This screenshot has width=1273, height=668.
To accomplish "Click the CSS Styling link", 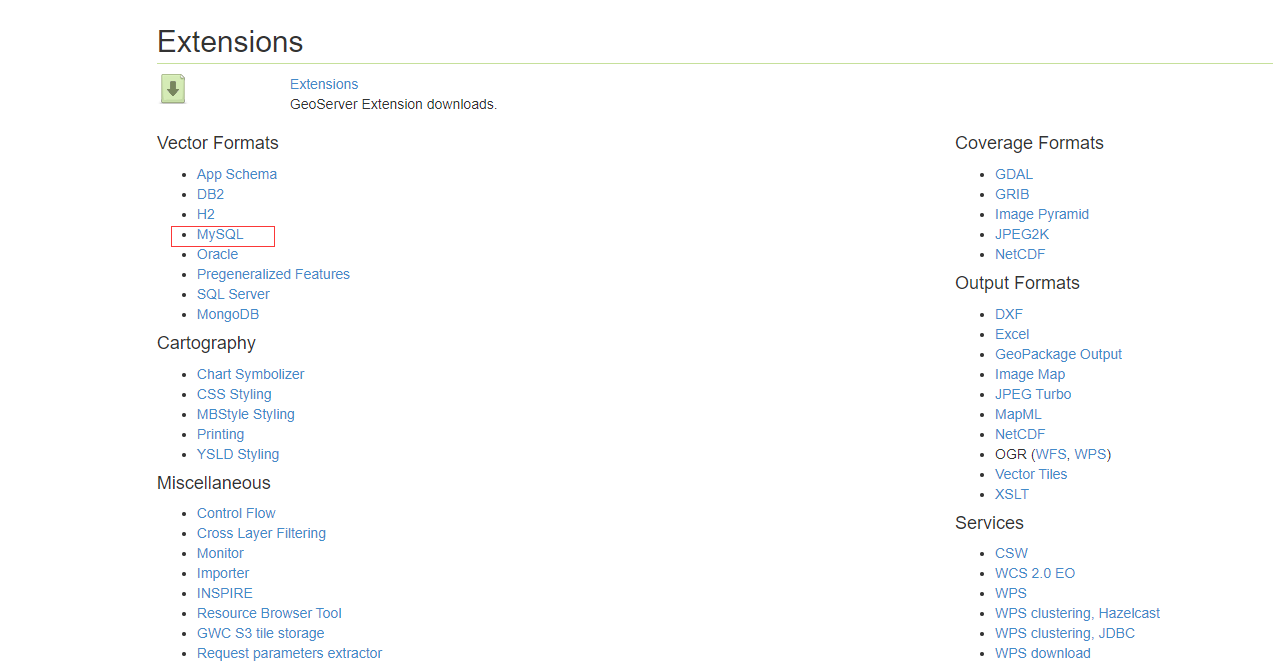I will (234, 394).
